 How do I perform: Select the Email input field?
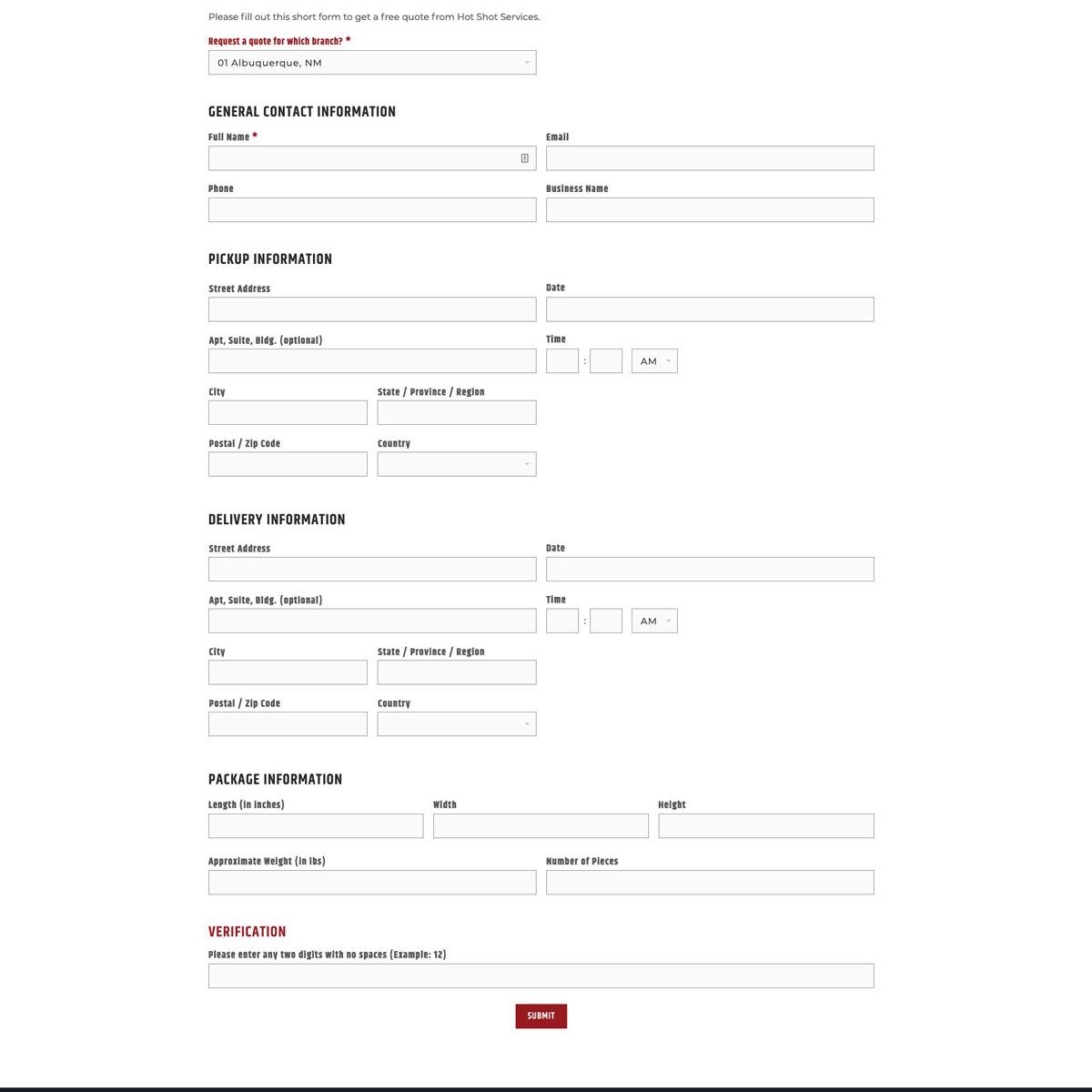tap(709, 157)
